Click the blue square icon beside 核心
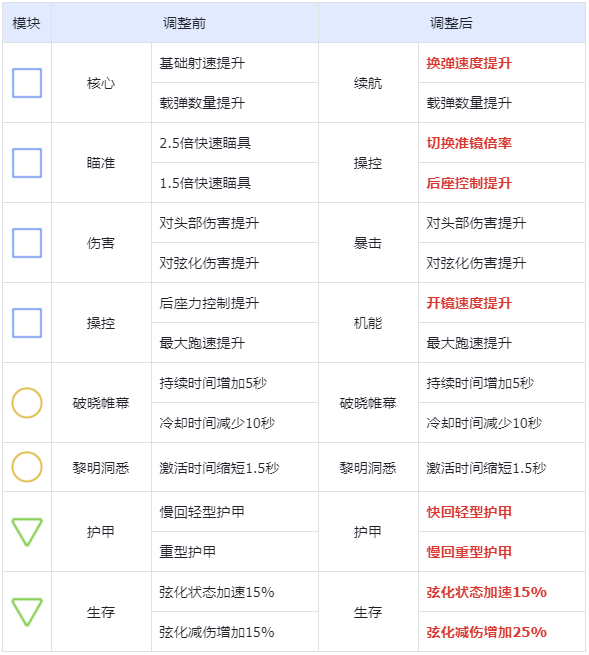The image size is (589, 655). pos(27,83)
